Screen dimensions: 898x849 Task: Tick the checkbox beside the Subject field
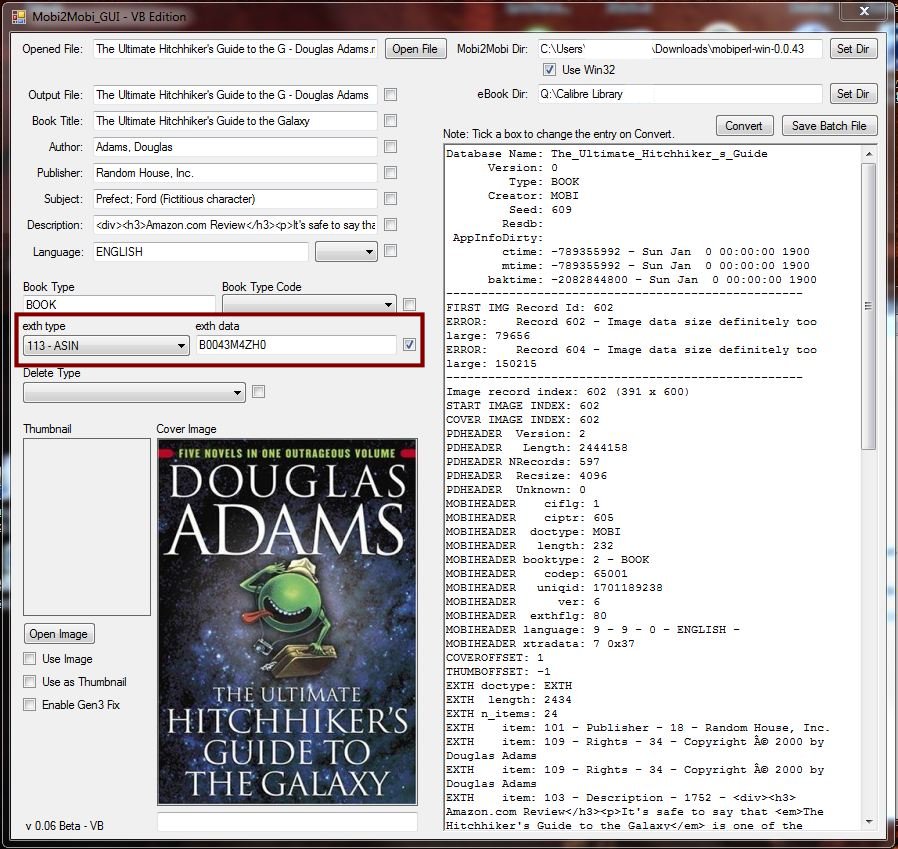[x=391, y=199]
